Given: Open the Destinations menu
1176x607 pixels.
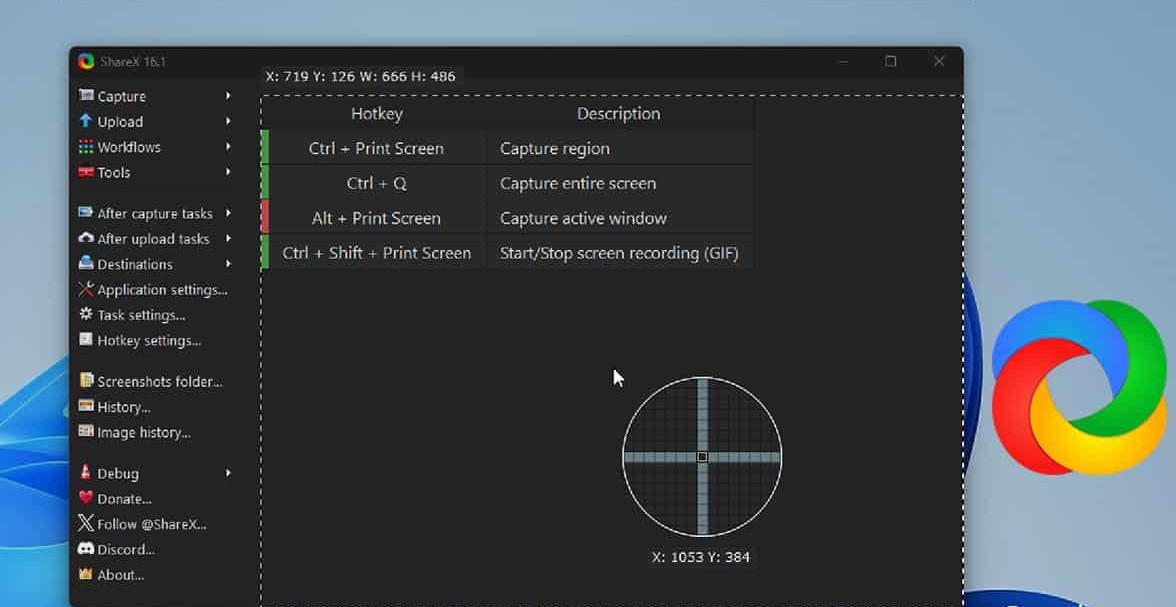Looking at the screenshot, I should point(135,264).
